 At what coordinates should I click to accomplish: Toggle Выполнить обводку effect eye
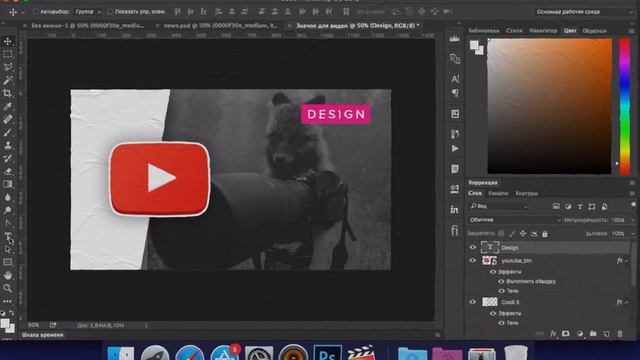point(501,281)
